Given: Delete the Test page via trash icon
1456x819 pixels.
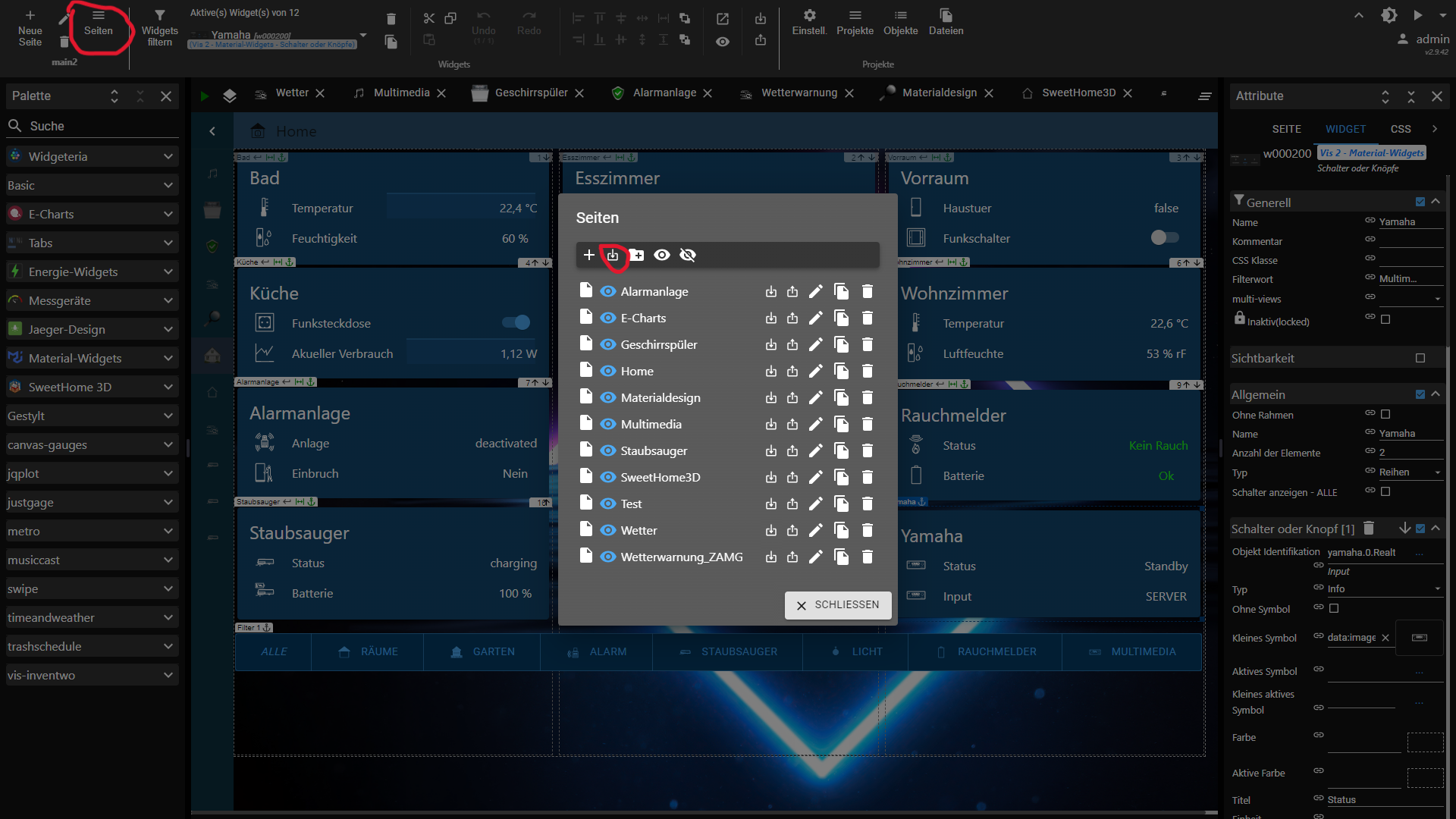Looking at the screenshot, I should 868,504.
